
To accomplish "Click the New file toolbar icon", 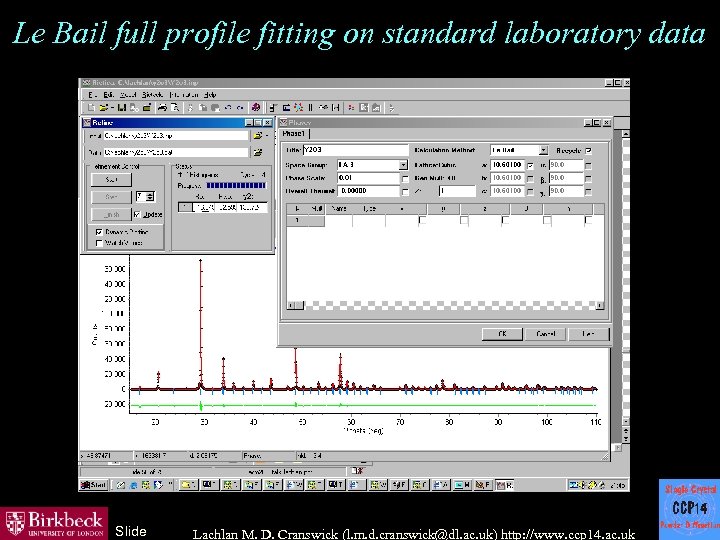I will [x=91, y=107].
